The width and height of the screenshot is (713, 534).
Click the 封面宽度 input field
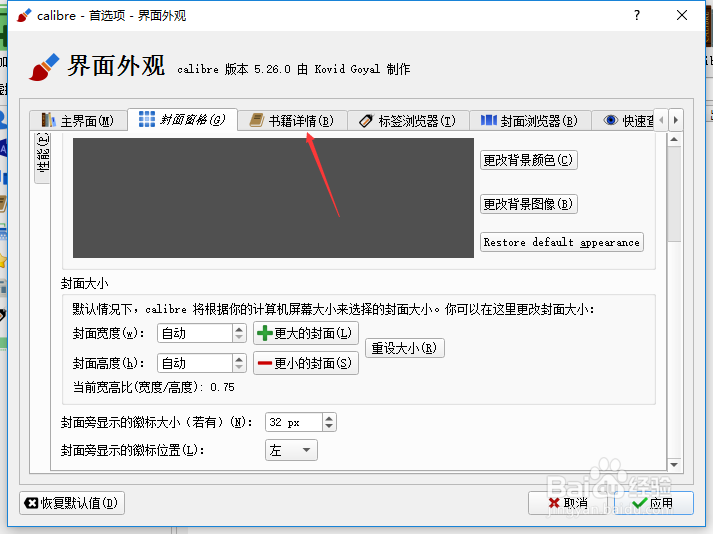tap(195, 333)
